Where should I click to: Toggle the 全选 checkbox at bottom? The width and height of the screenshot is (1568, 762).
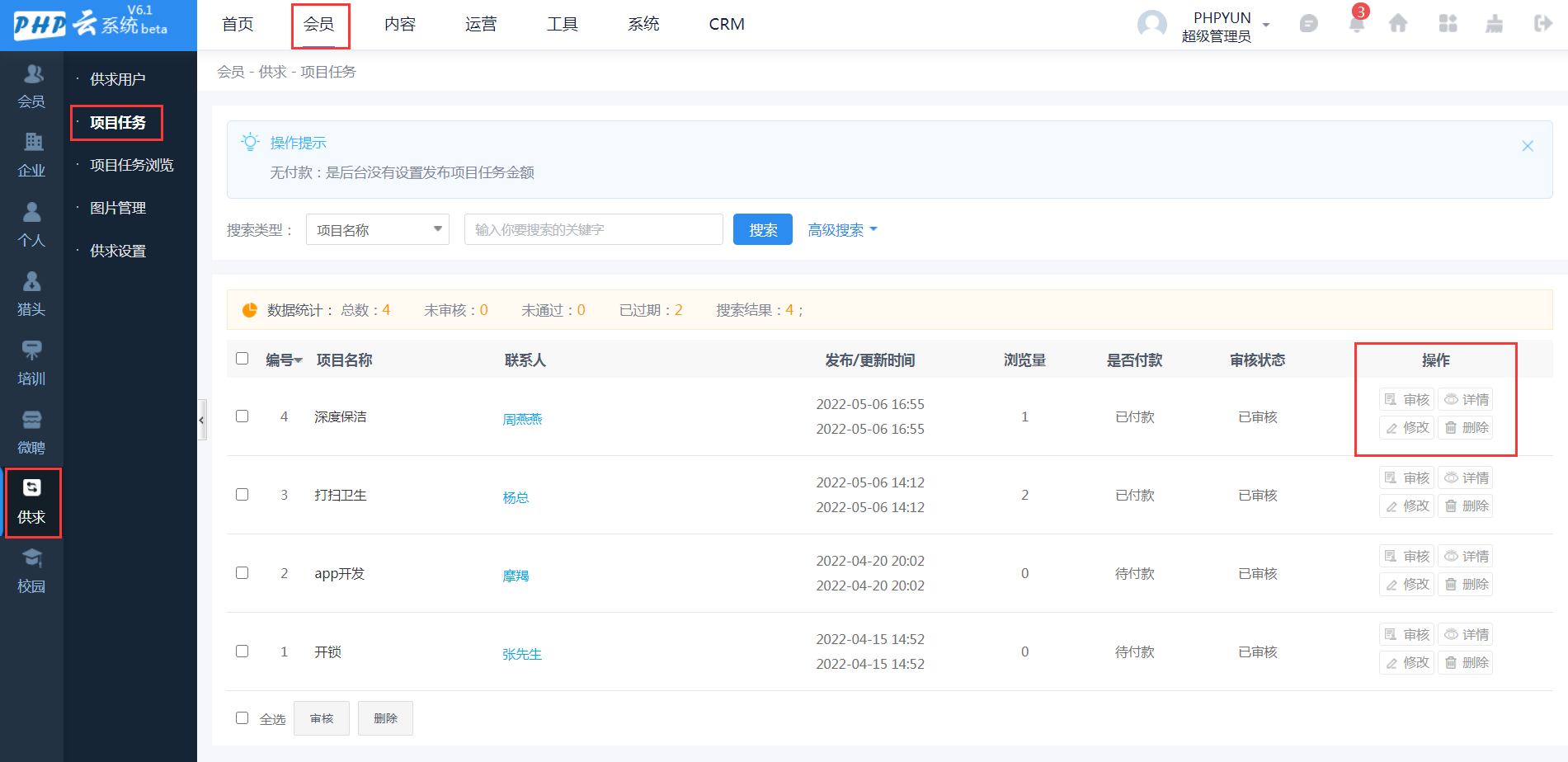pos(242,717)
